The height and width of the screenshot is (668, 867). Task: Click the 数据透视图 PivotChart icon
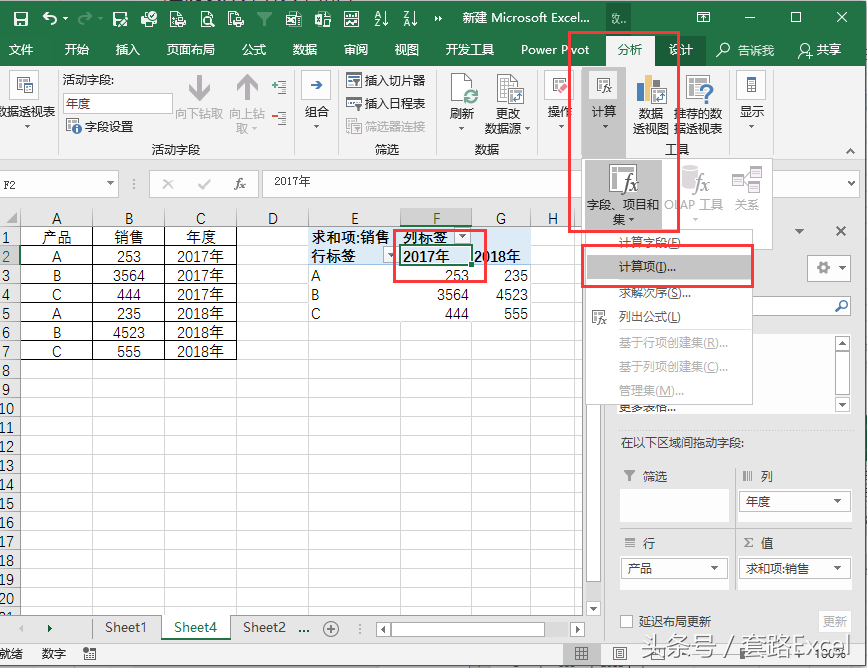651,105
